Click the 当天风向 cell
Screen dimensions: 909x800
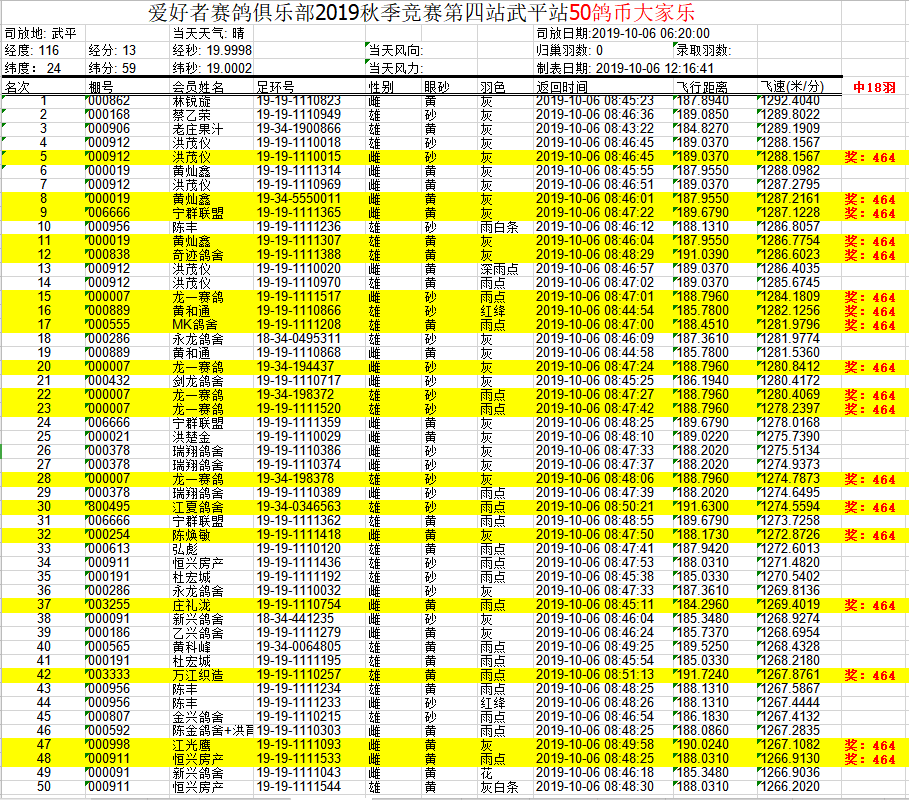396,50
